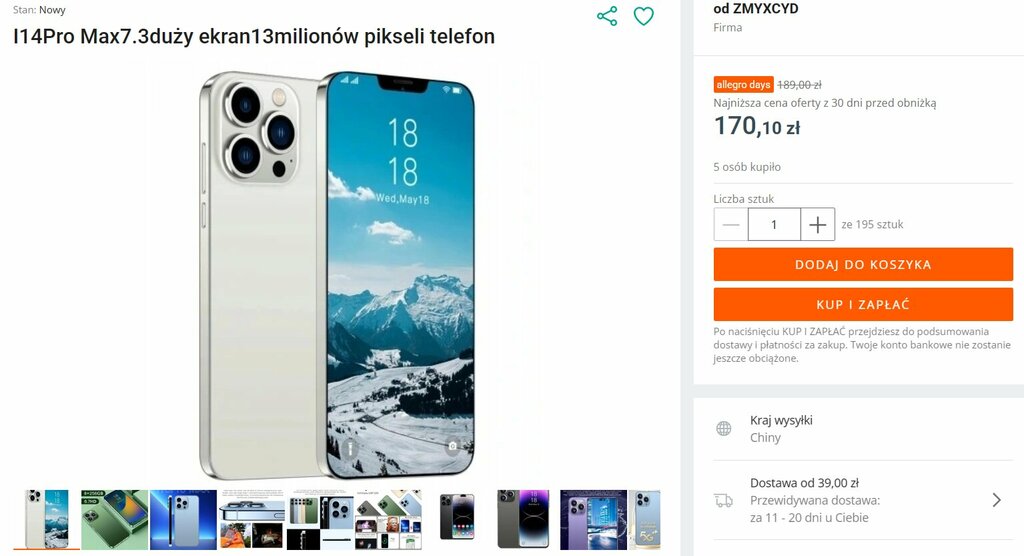Click the quantity input field showing 1
This screenshot has height=556, width=1024.
[x=774, y=225]
